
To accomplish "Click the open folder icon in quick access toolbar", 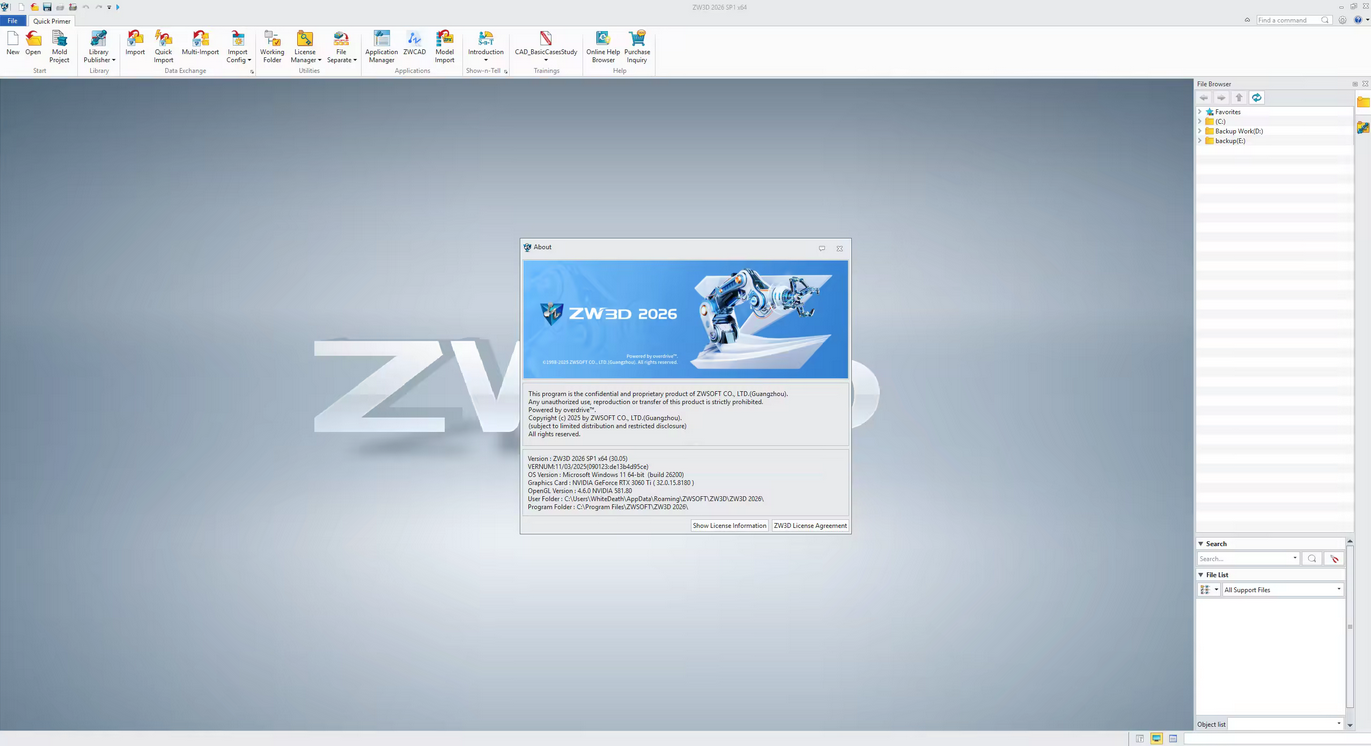I will tap(34, 7).
